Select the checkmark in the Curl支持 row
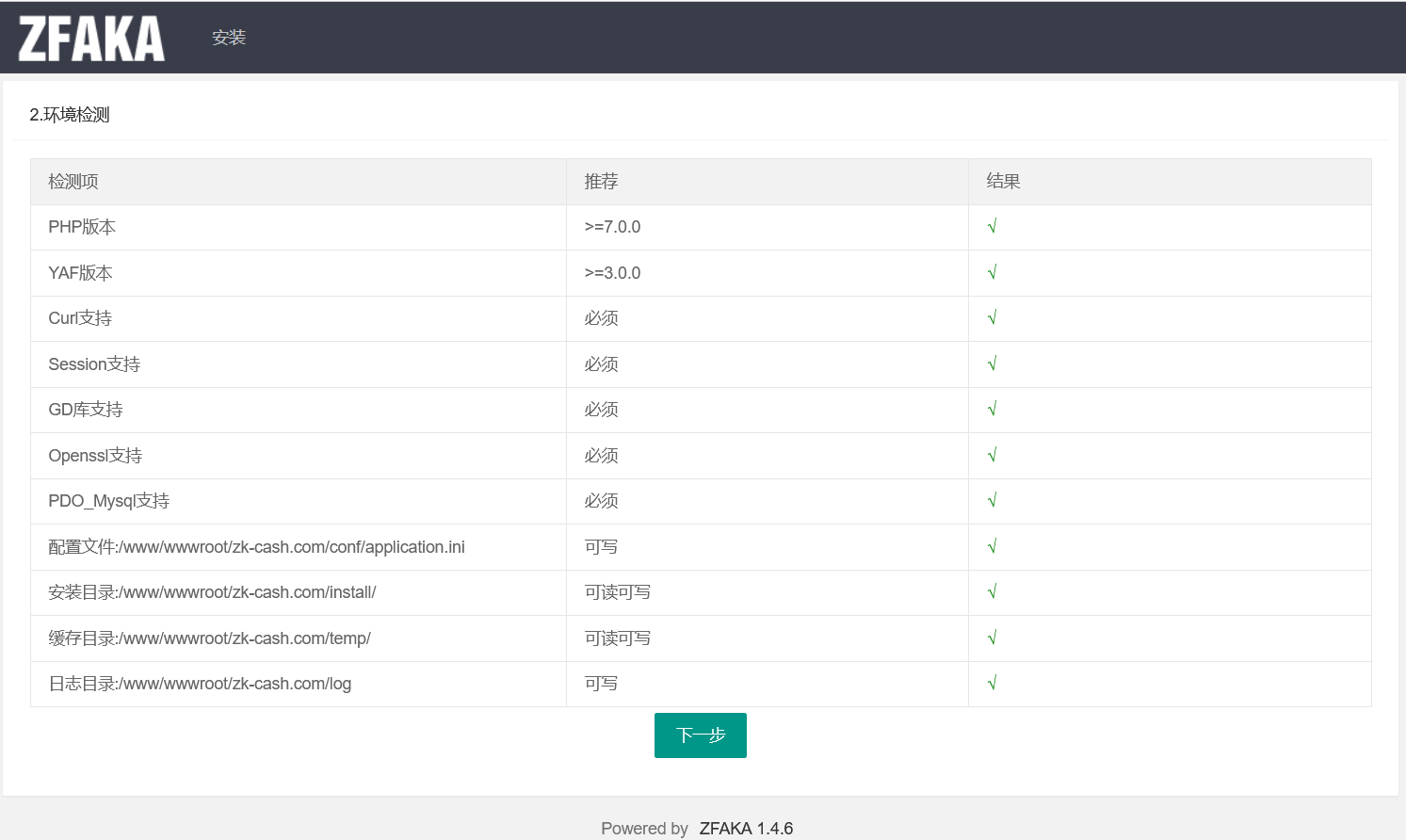 click(x=992, y=318)
